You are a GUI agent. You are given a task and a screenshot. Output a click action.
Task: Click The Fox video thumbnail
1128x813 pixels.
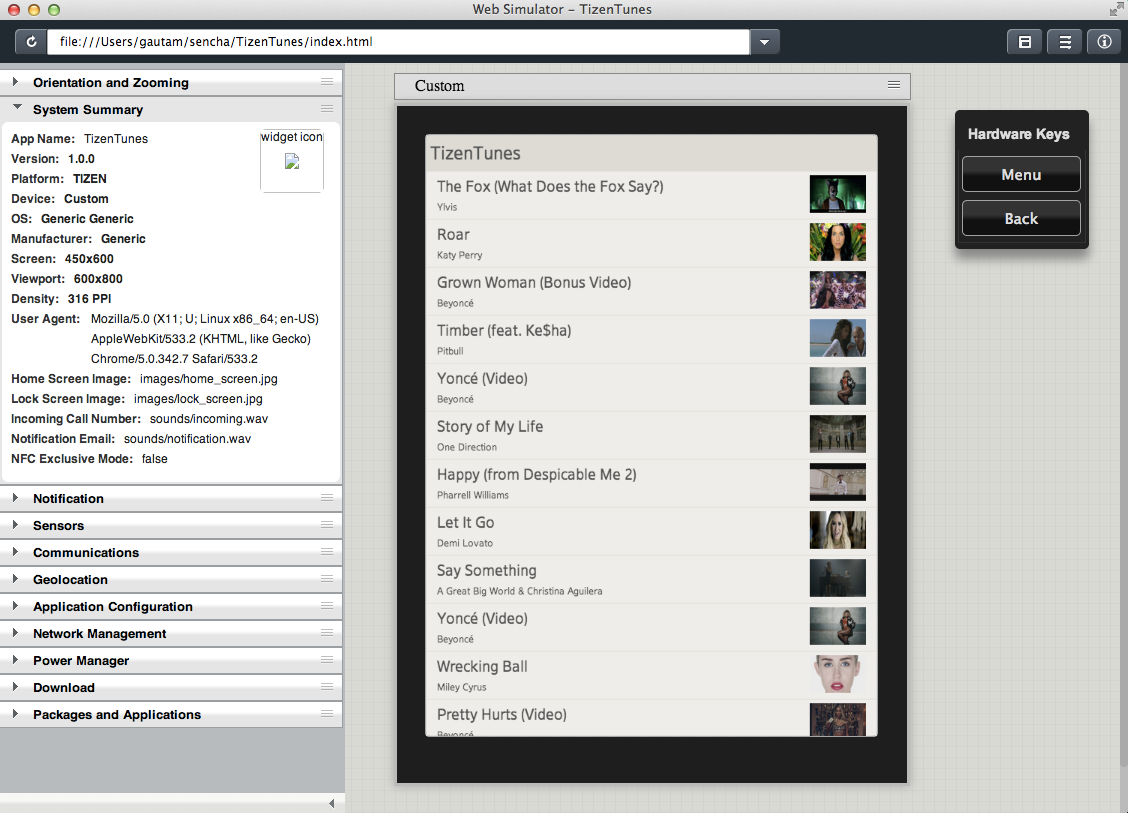point(837,194)
